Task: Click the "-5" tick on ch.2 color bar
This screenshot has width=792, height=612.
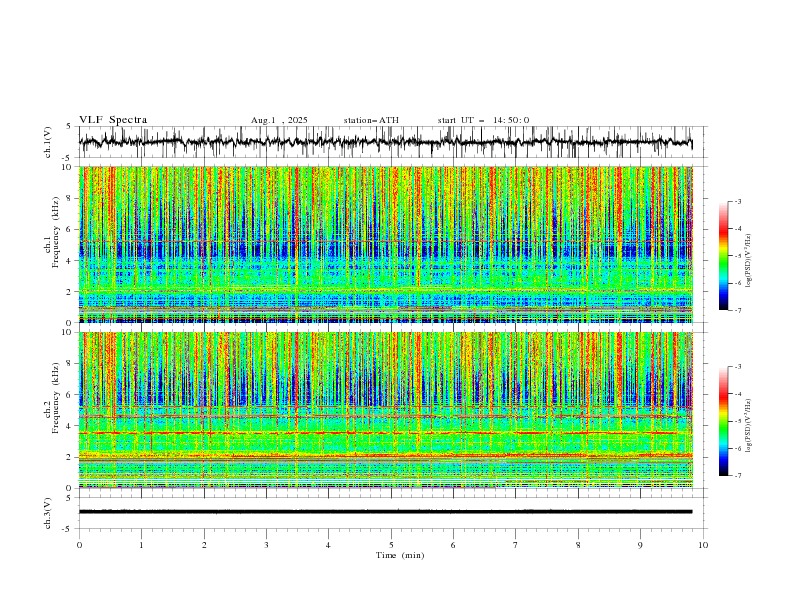Action: click(737, 421)
